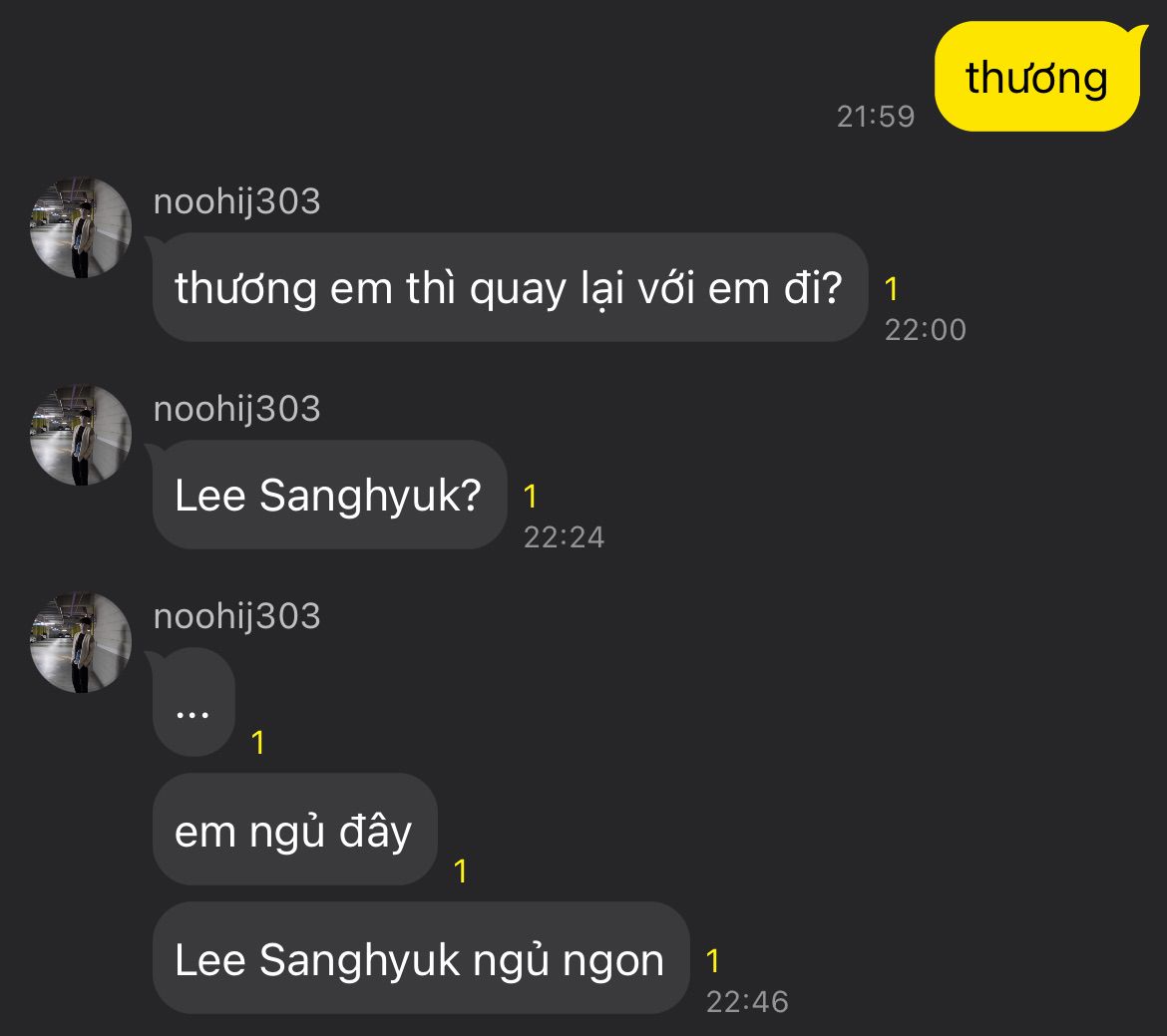Click noohij303 name above "Lee Sanghyuk?" bubble

click(236, 409)
